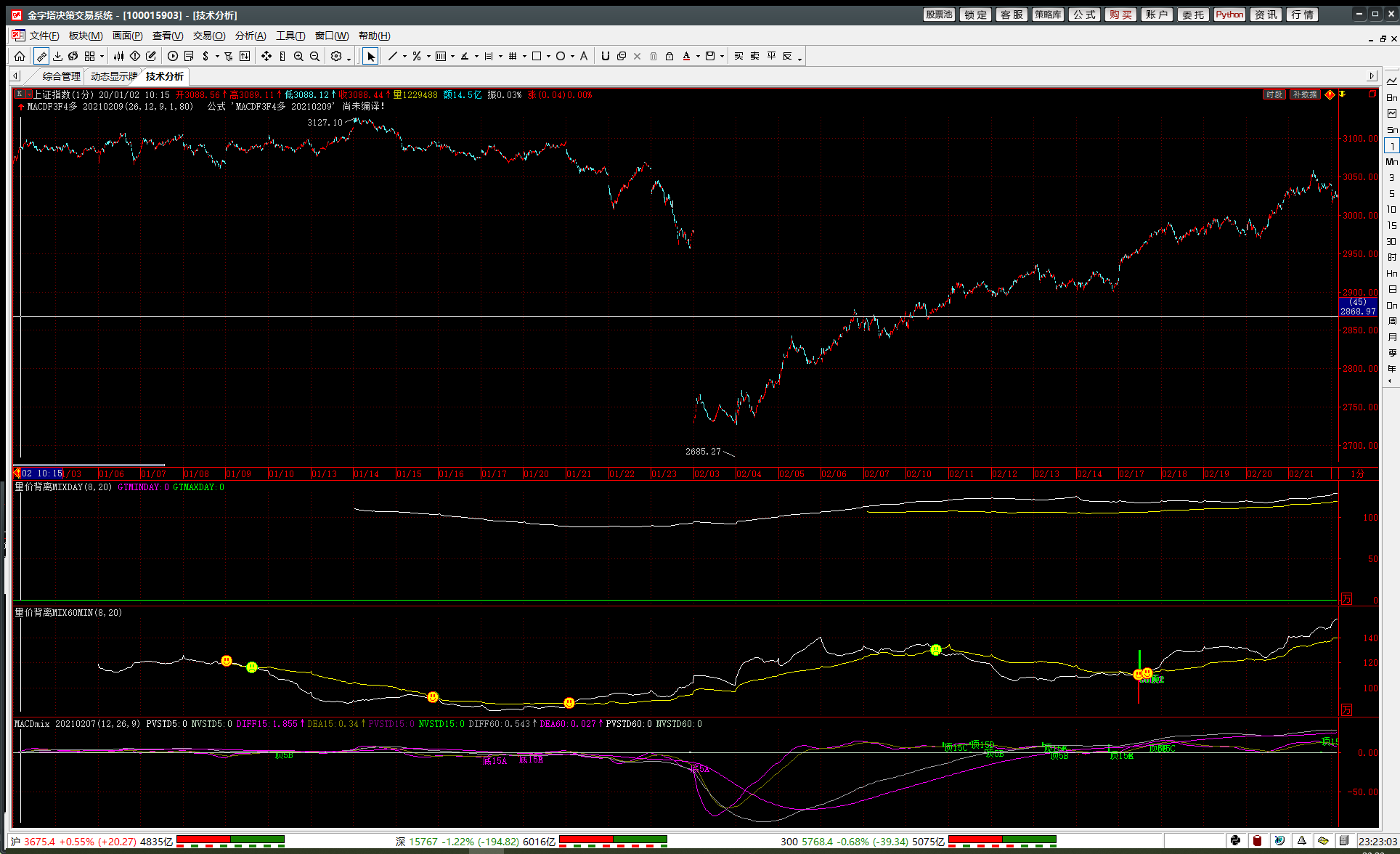Click the 补数据 button above the chart
This screenshot has width=1400, height=854.
[x=1305, y=94]
